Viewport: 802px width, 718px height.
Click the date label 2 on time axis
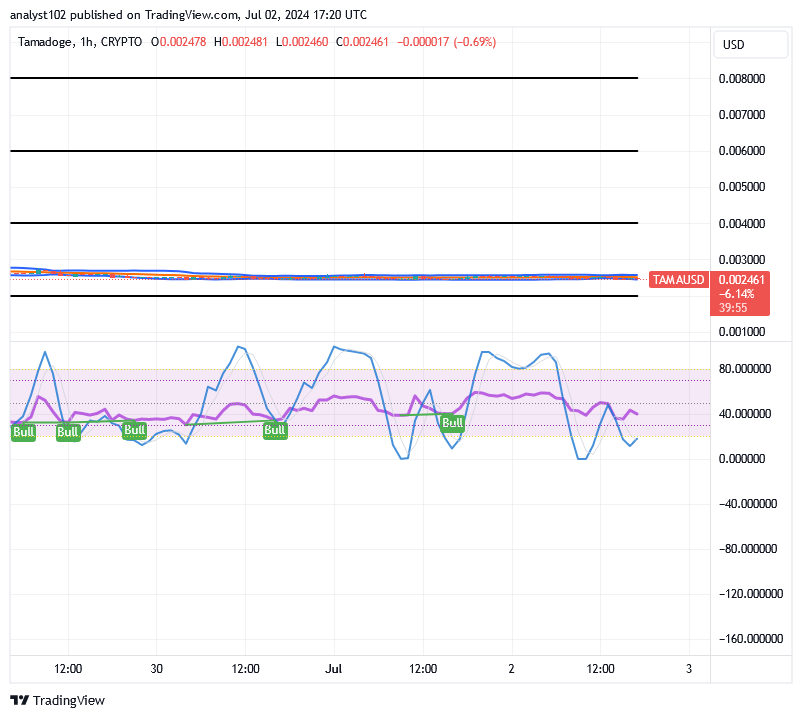pos(511,669)
